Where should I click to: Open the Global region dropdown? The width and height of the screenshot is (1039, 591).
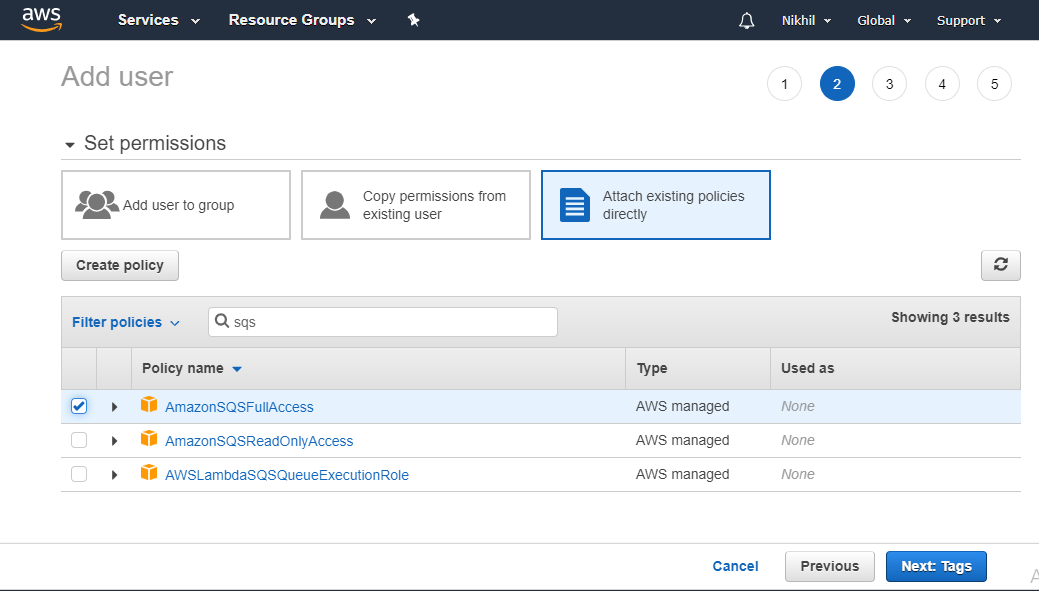coord(884,21)
